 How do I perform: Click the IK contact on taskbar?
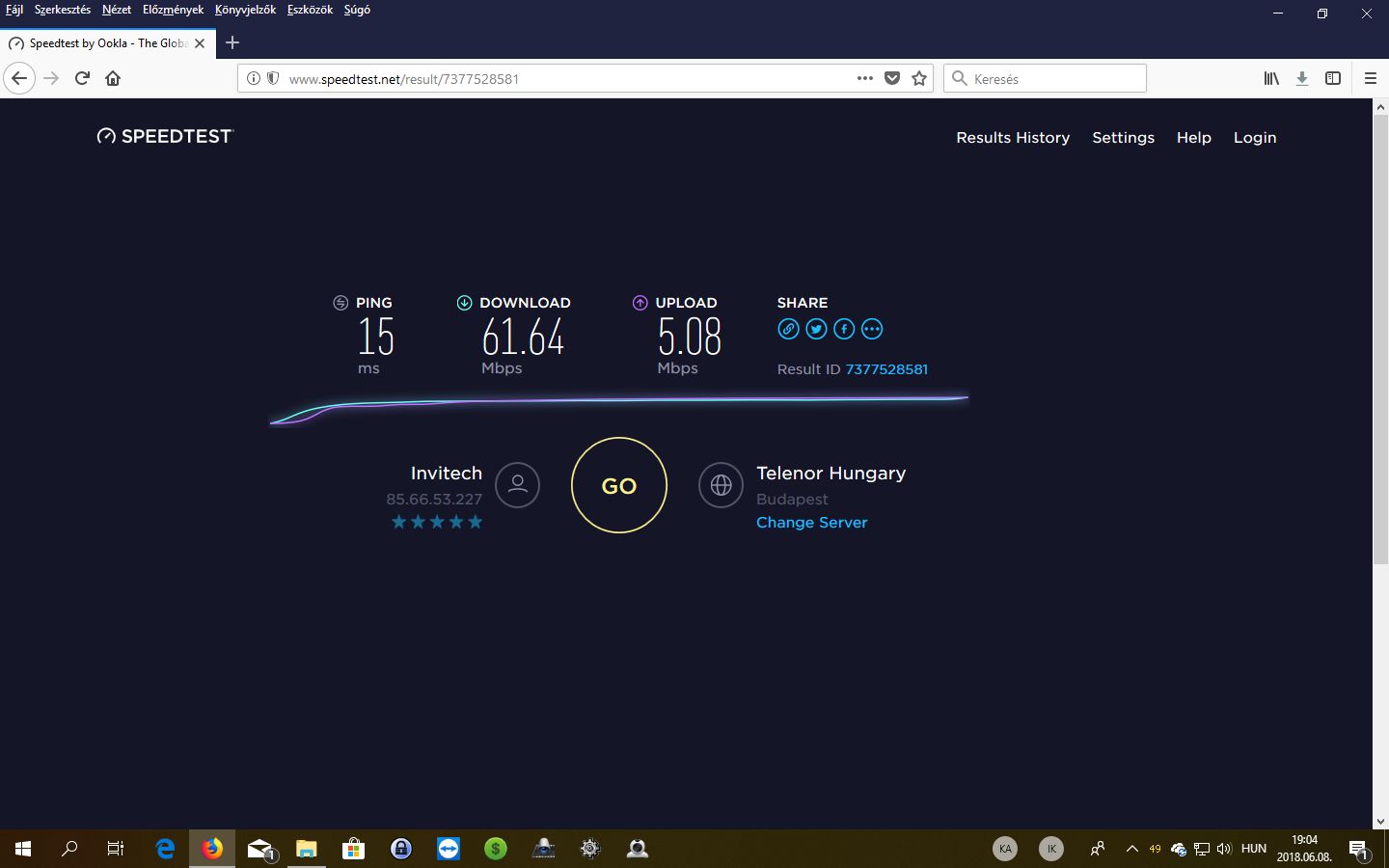[x=1051, y=849]
